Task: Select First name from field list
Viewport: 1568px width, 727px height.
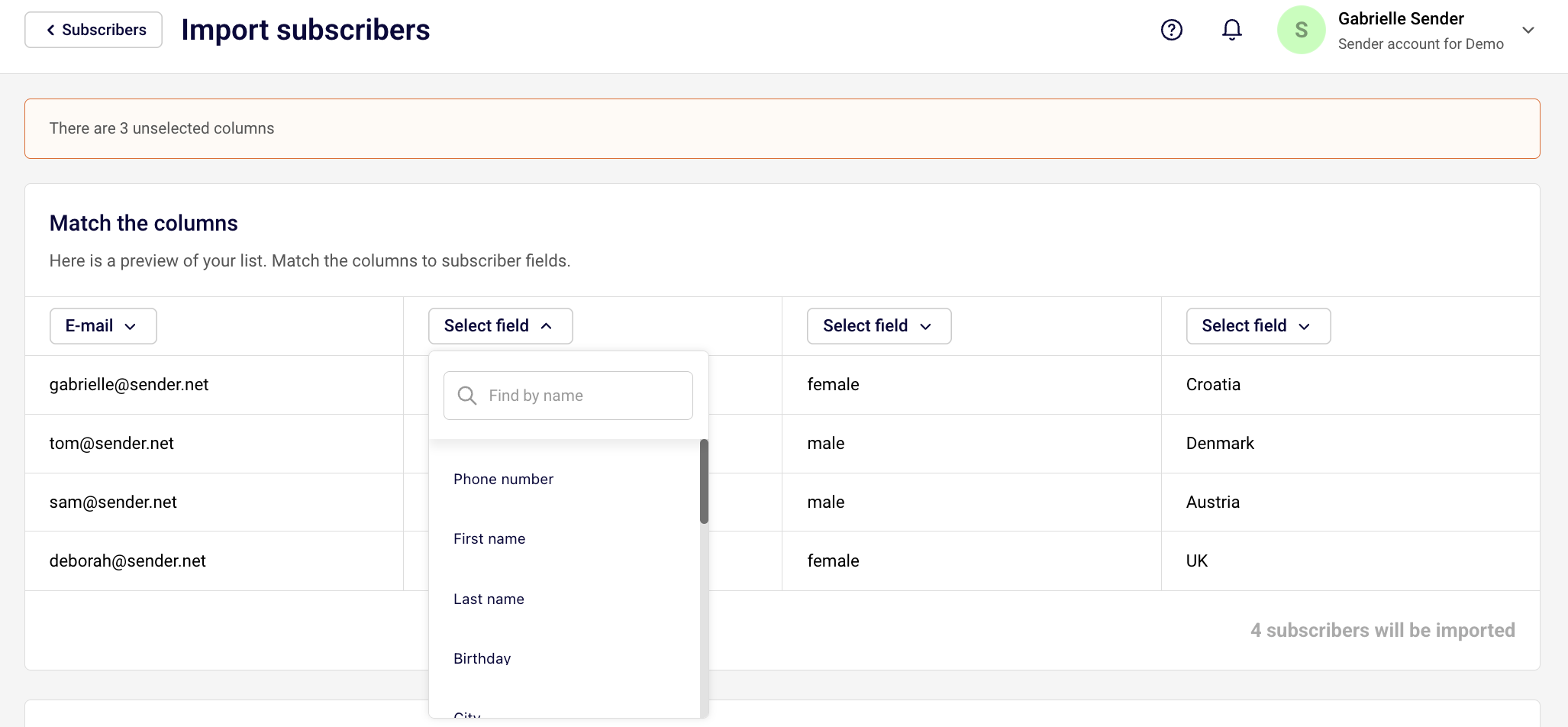Action: [489, 538]
